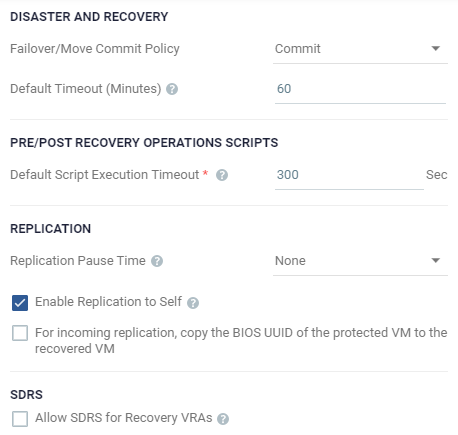This screenshot has height=435, width=458.
Task: Enable the copy BIOS UUID checkbox
Action: pos(20,333)
